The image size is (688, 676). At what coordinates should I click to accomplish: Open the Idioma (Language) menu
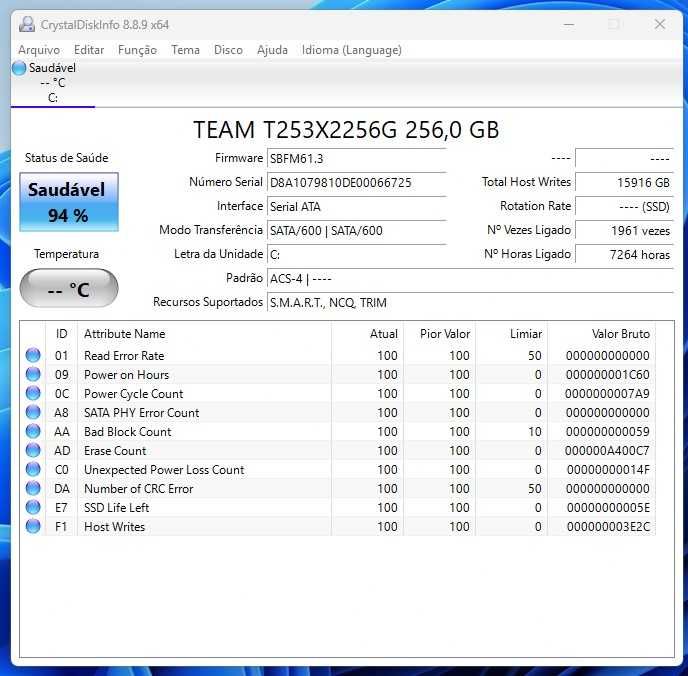(x=351, y=50)
